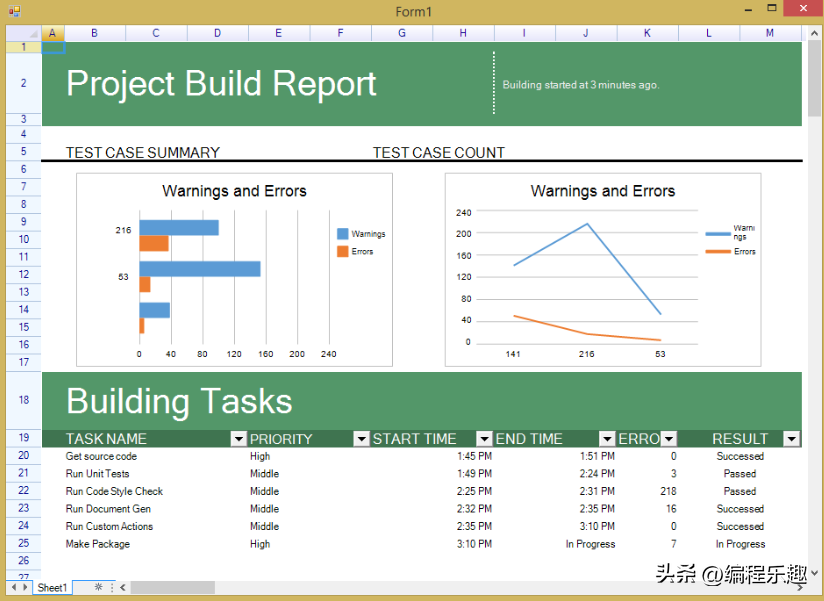Click 'TEST CASE COUNT' heading
824x601 pixels.
[x=439, y=152]
